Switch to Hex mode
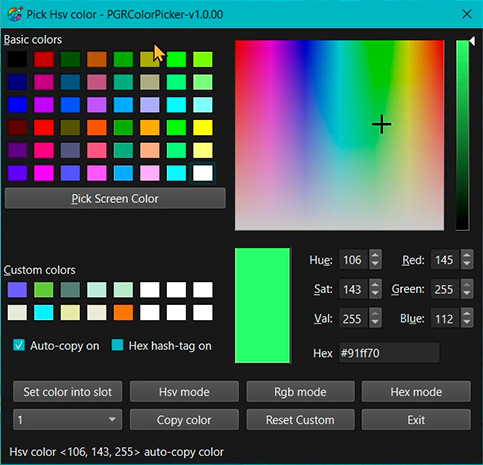The width and height of the screenshot is (483, 465). point(416,392)
